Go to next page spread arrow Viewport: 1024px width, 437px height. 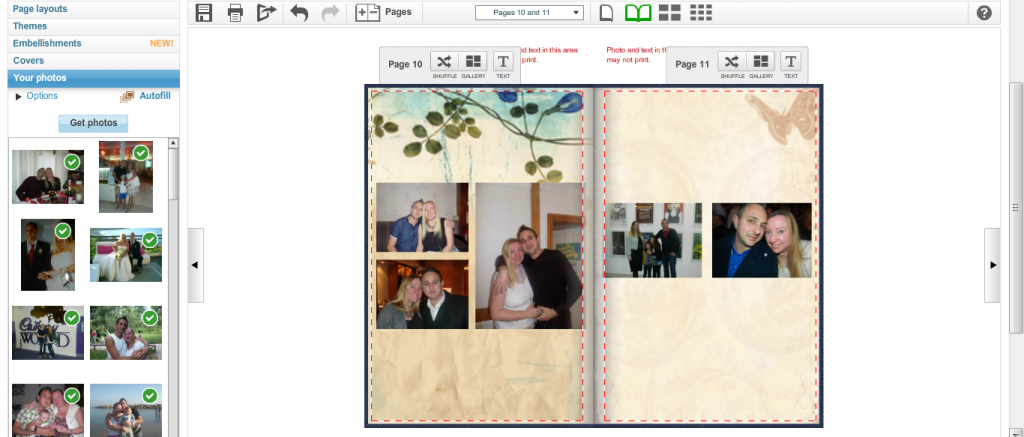point(992,265)
